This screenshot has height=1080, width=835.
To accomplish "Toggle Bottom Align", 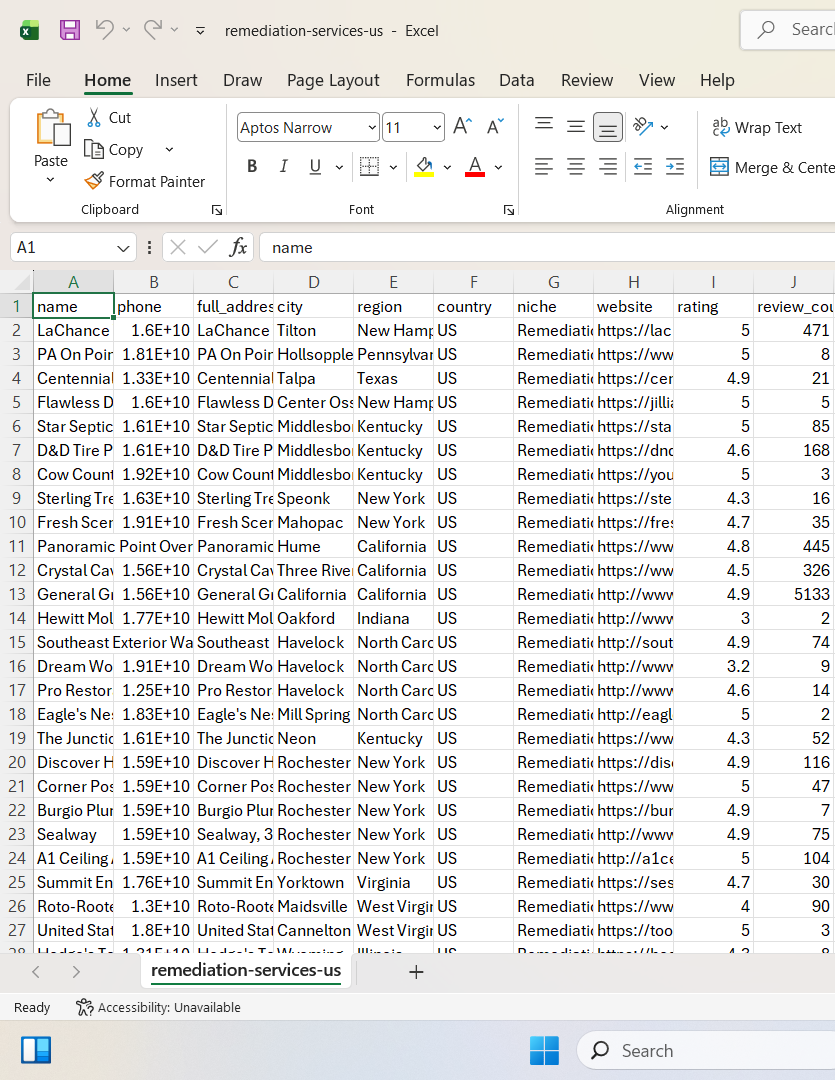I will (x=608, y=127).
